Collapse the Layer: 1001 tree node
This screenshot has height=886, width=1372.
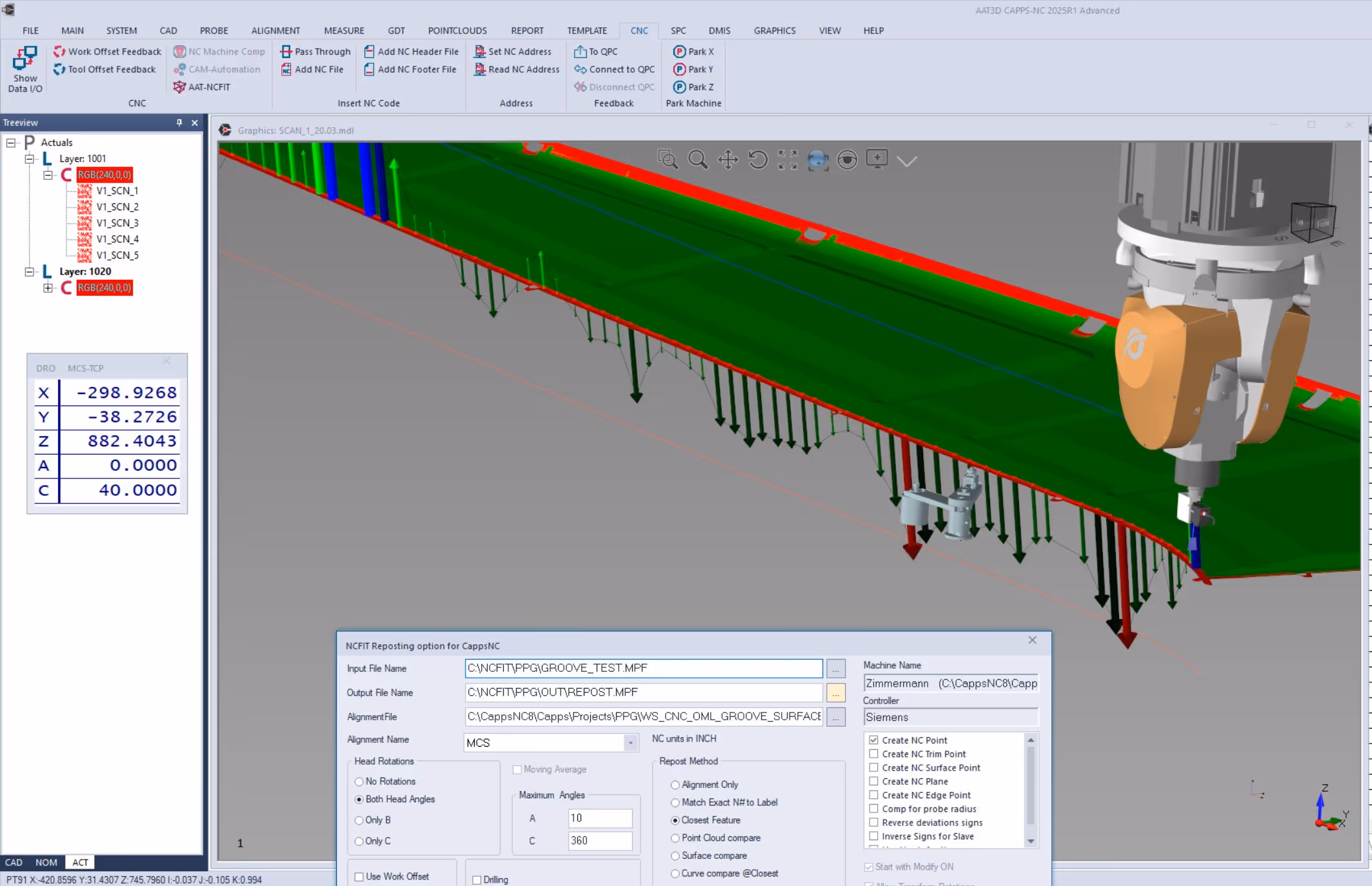pos(29,159)
